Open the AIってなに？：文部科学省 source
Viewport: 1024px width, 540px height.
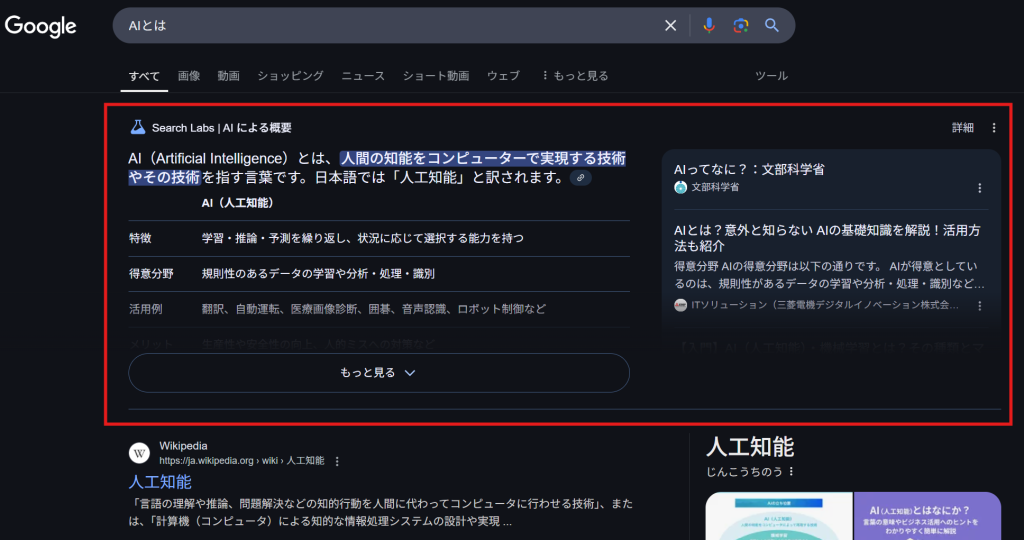[x=749, y=170]
